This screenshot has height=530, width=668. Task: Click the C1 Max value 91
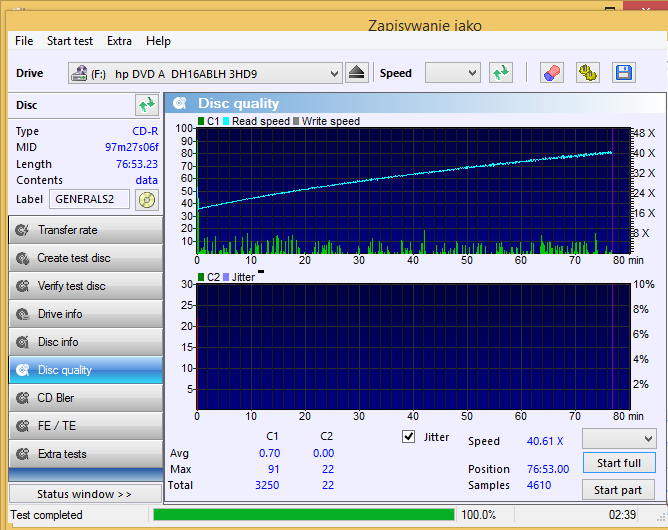click(274, 469)
